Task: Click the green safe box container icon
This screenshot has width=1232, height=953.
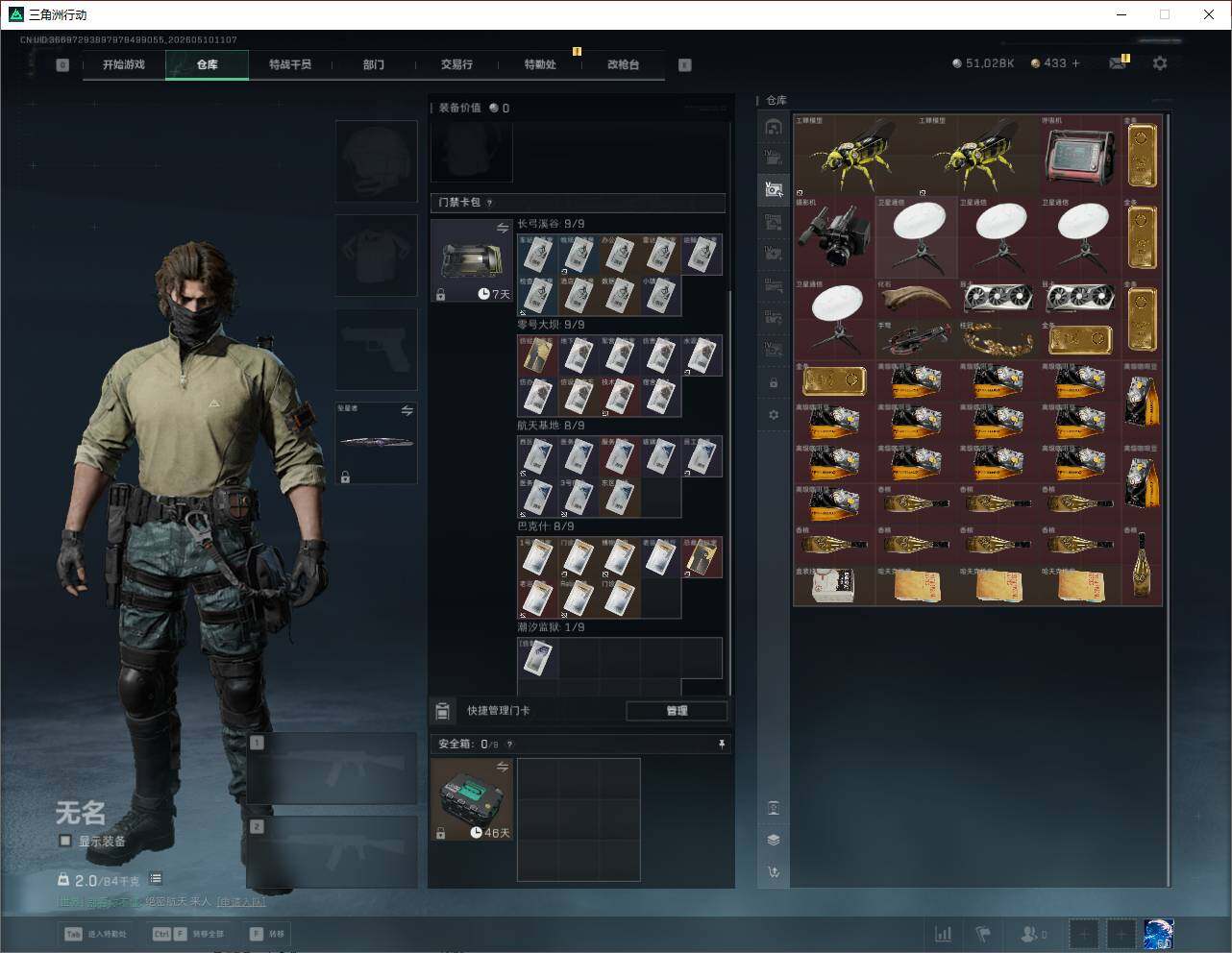Action: tap(471, 799)
